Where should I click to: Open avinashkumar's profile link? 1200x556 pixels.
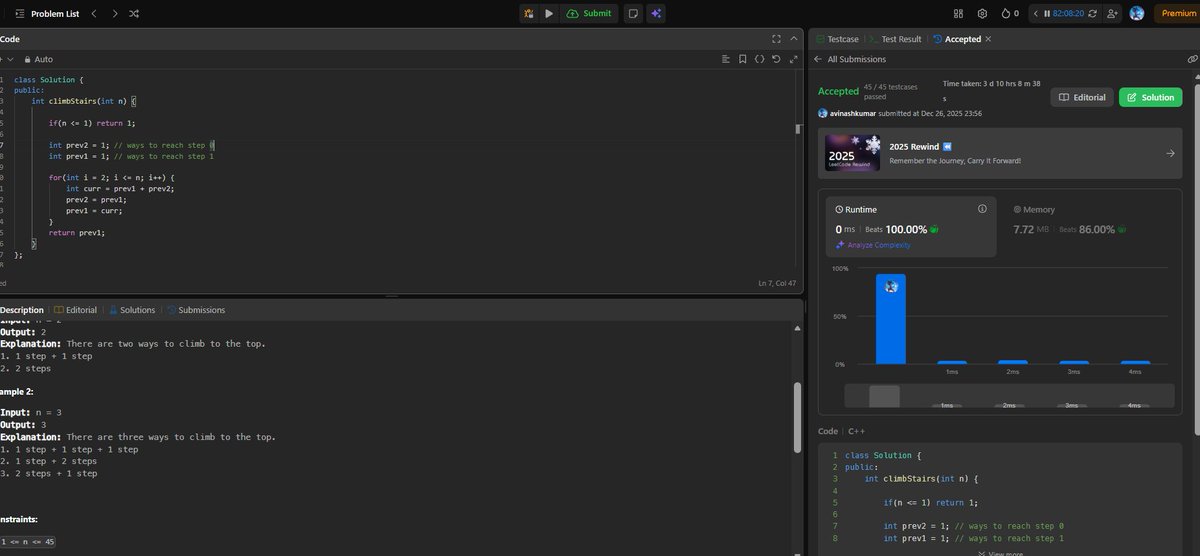(852, 114)
